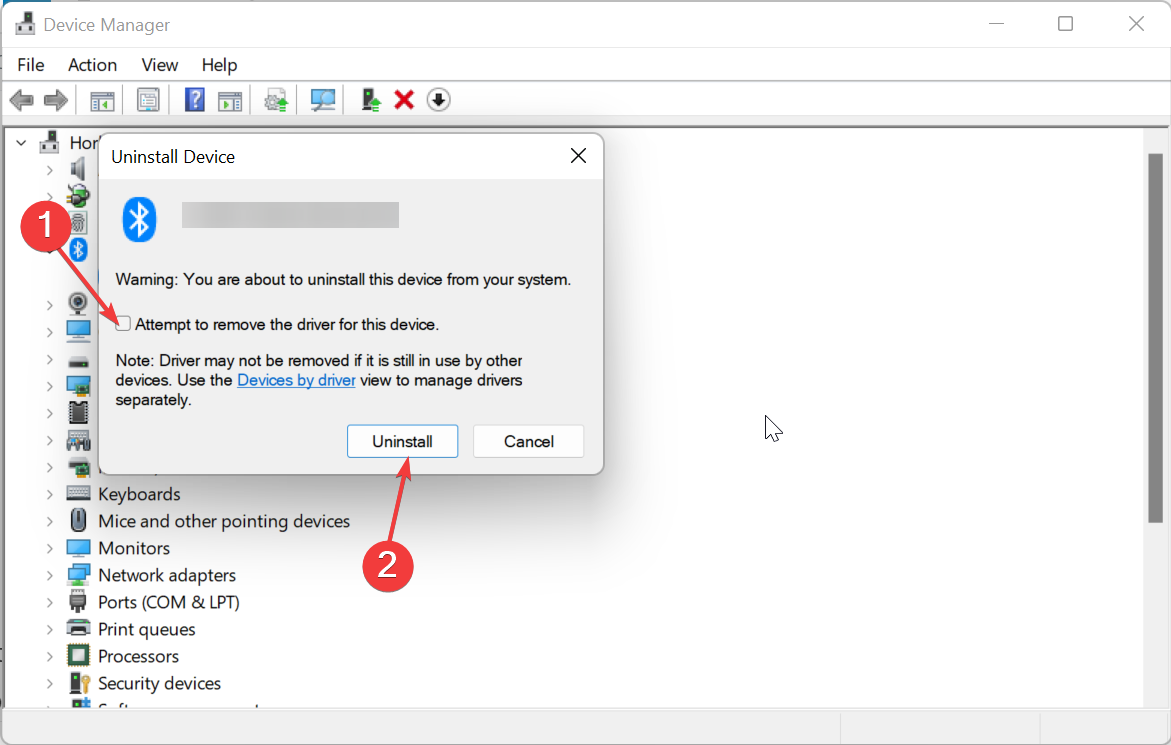Click the Enable device toolbar icon
1171x745 pixels.
(370, 100)
